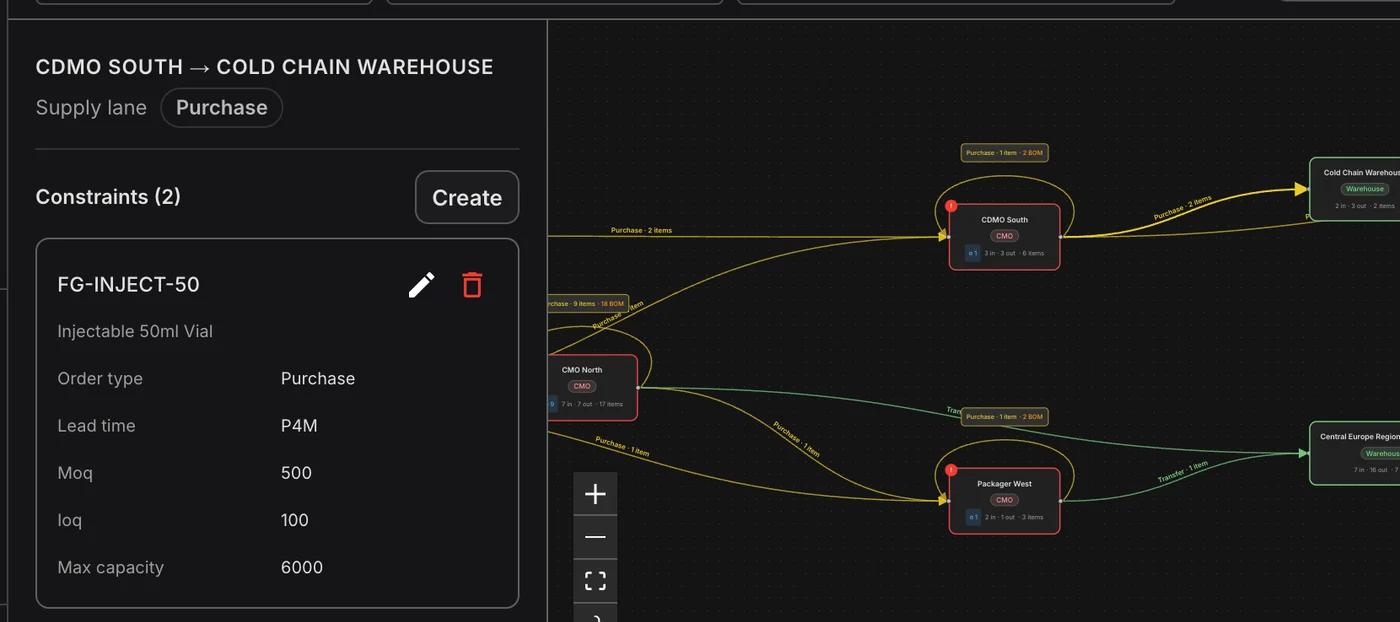Image resolution: width=1400 pixels, height=622 pixels.
Task: Click the 'Constraints (2)' heading
Action: pyautogui.click(x=108, y=197)
